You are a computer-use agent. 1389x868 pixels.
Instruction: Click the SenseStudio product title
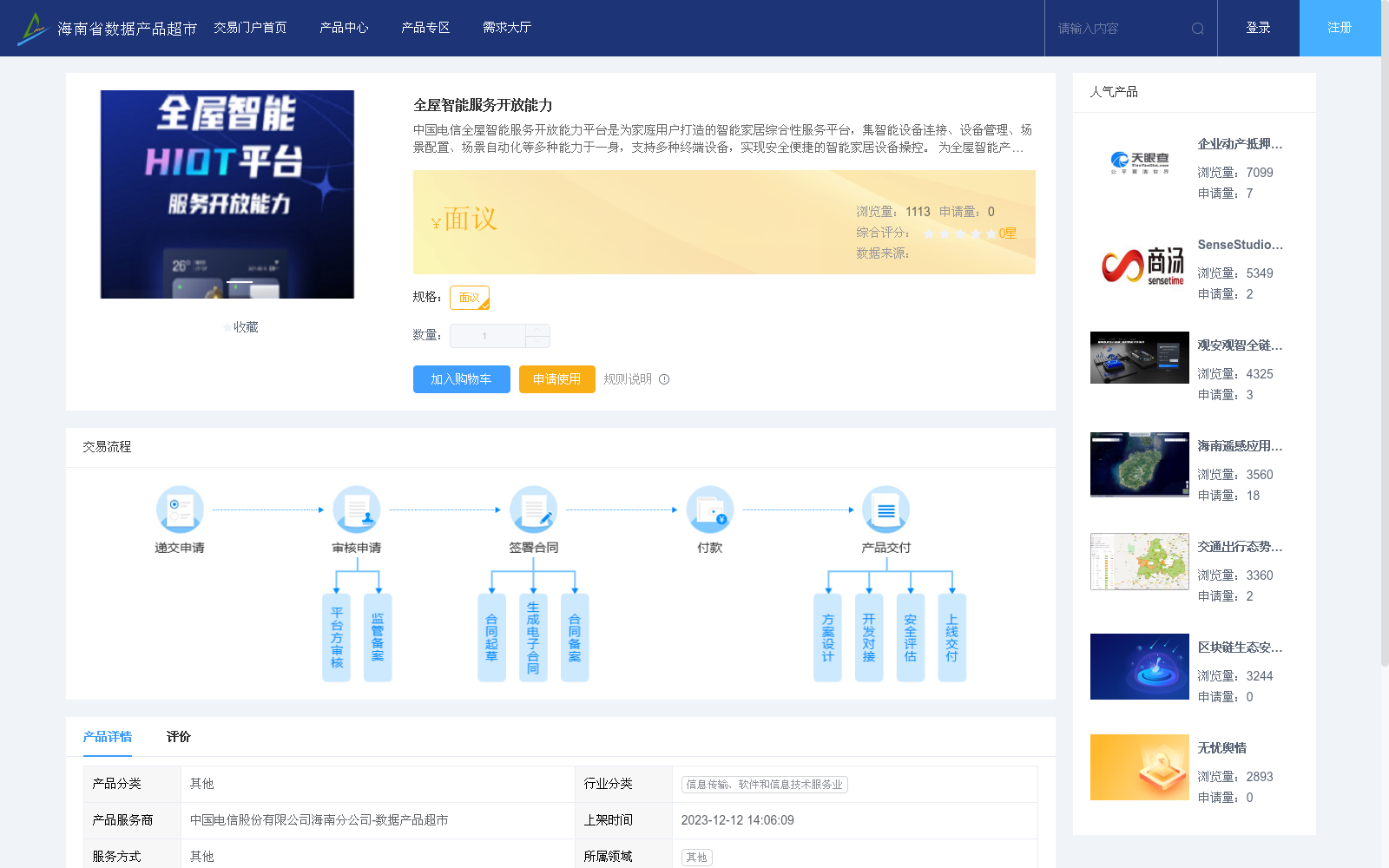[x=1240, y=245]
